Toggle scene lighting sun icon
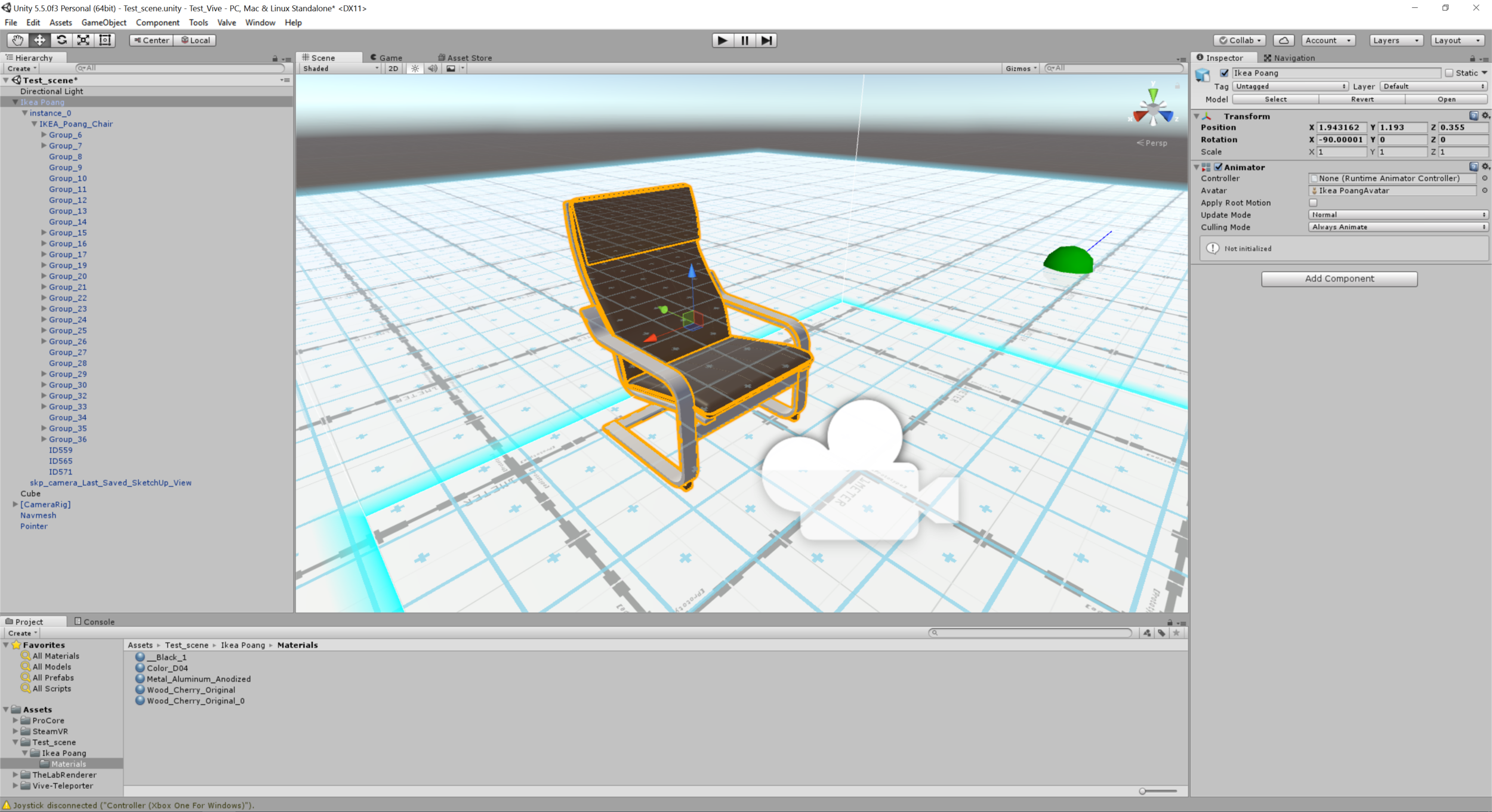This screenshot has height=812, width=1492. [x=415, y=69]
